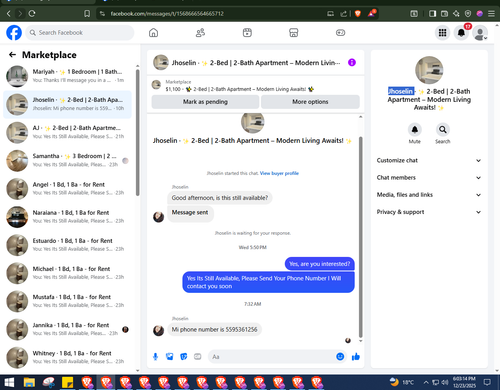500x390 pixels.
Task: Open the View buyer profile link
Action: click(279, 173)
